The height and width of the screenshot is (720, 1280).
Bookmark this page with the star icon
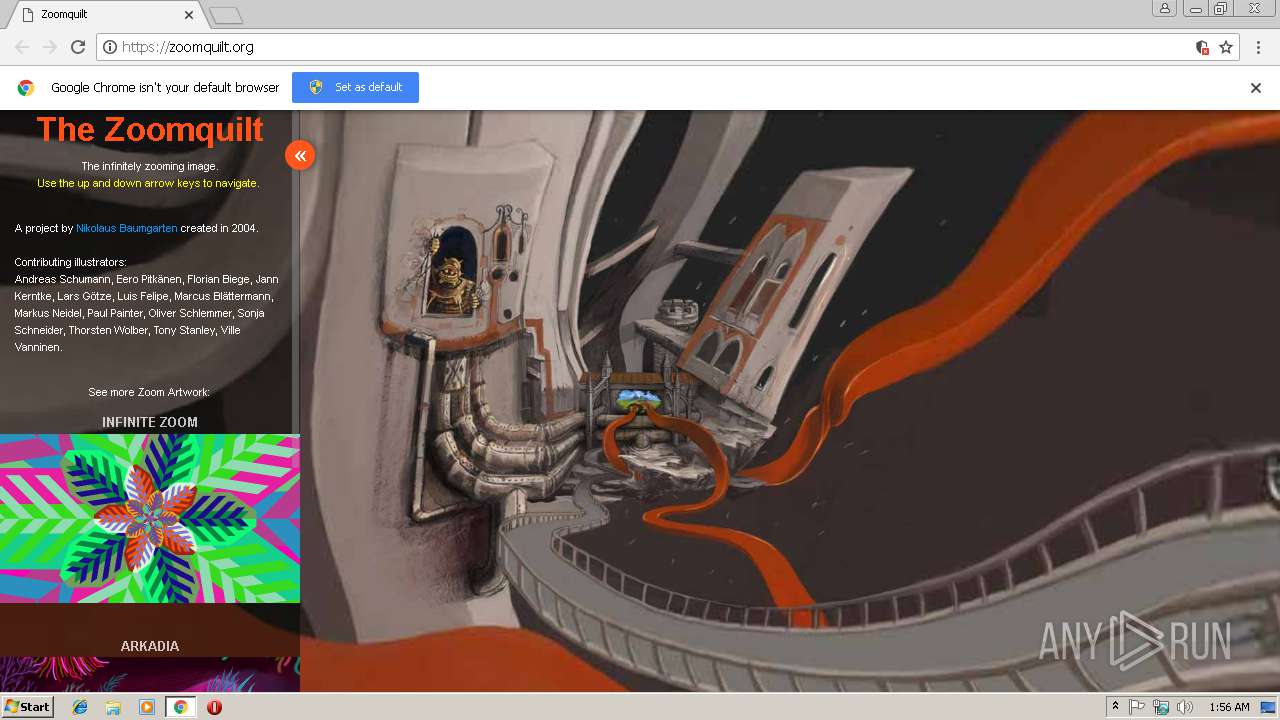coord(1226,47)
